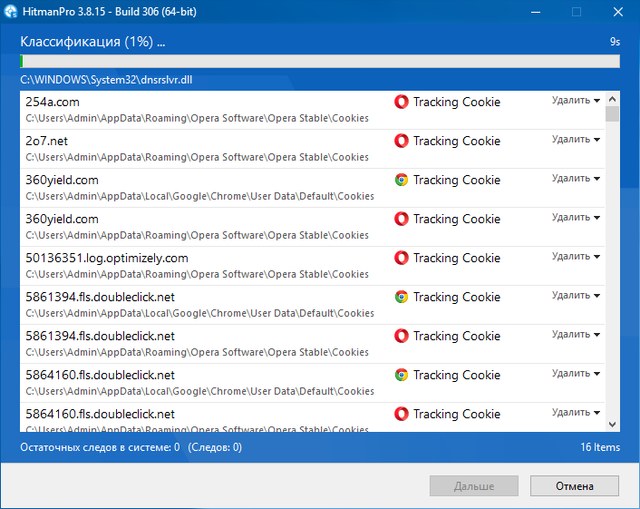The width and height of the screenshot is (640, 509).
Task: Click the Opera icon beside 254a.com
Action: [401, 102]
